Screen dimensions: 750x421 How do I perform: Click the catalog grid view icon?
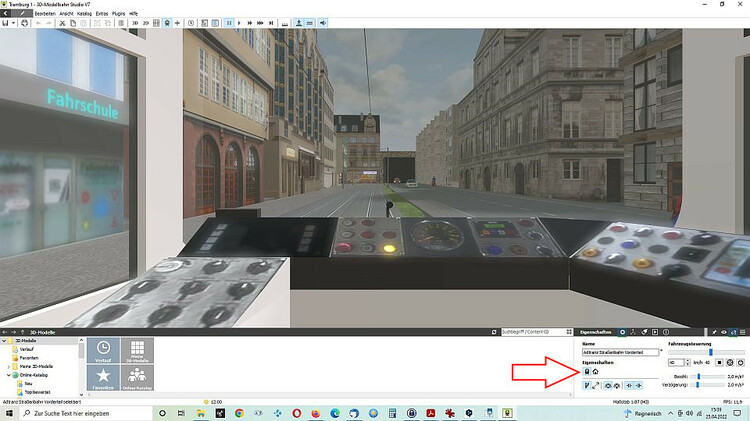coord(569,332)
